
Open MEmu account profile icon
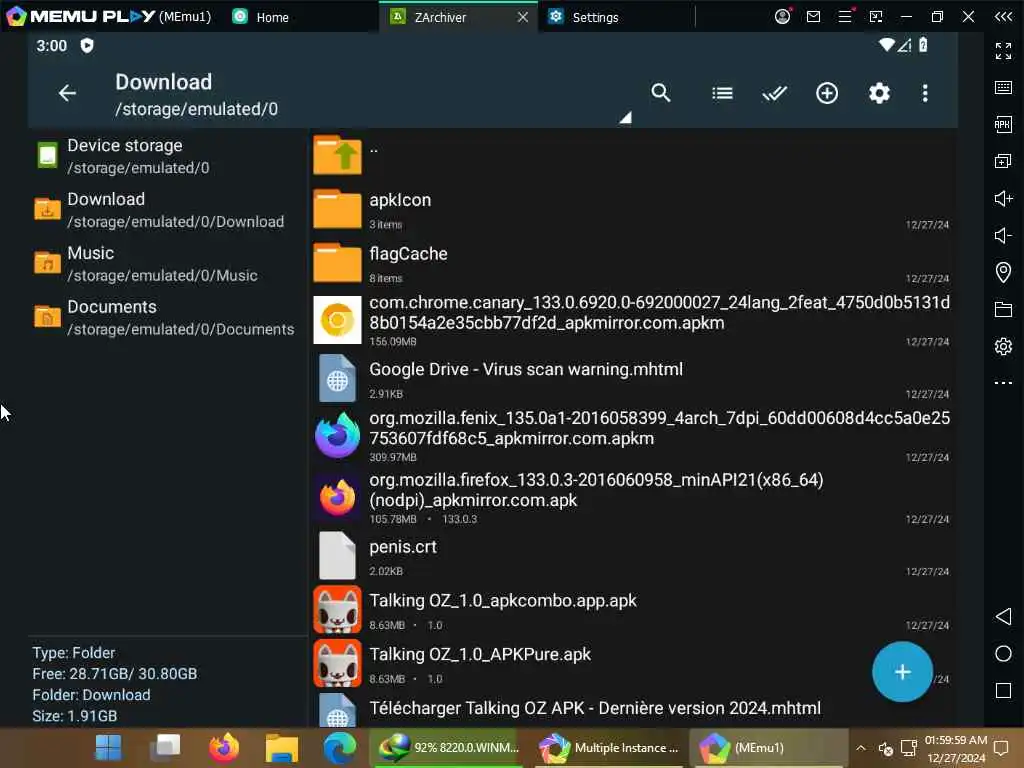click(782, 16)
